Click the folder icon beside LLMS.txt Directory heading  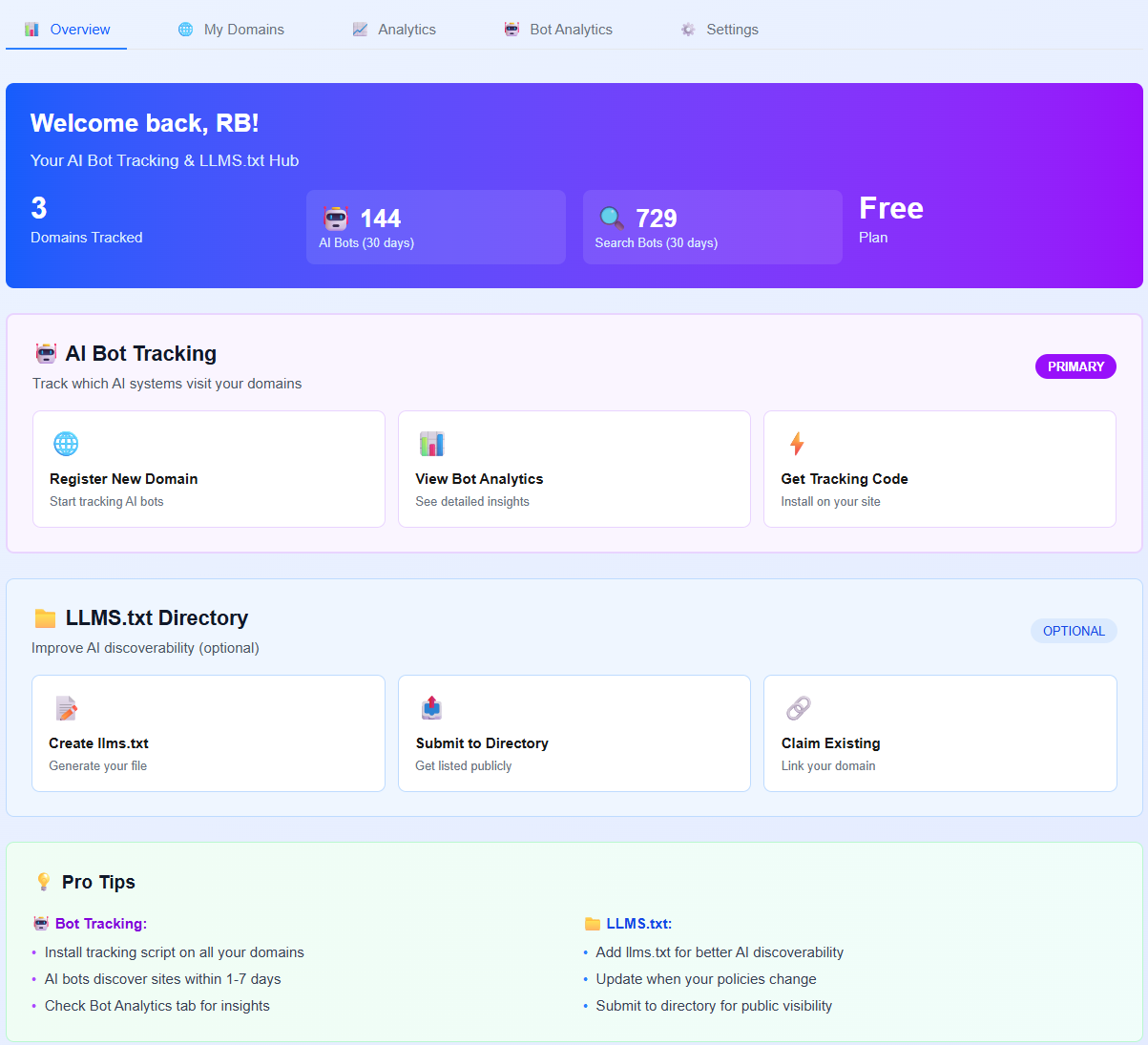pos(45,618)
